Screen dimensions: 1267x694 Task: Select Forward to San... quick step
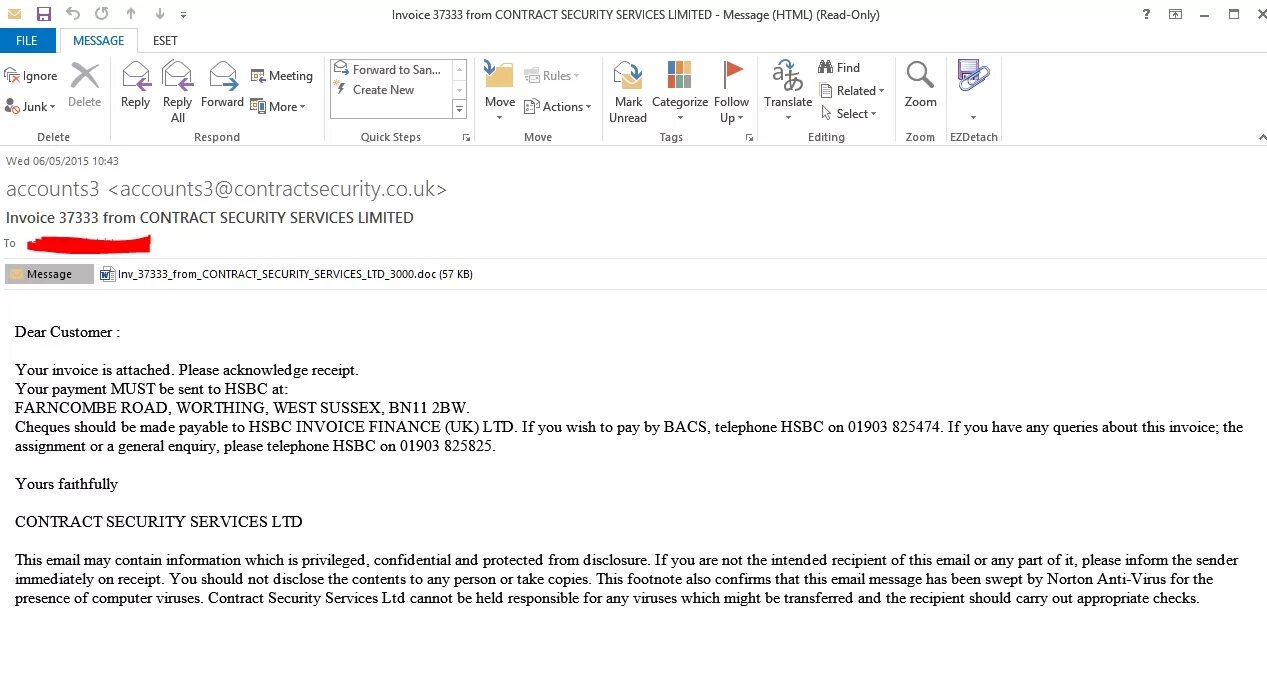pos(391,70)
